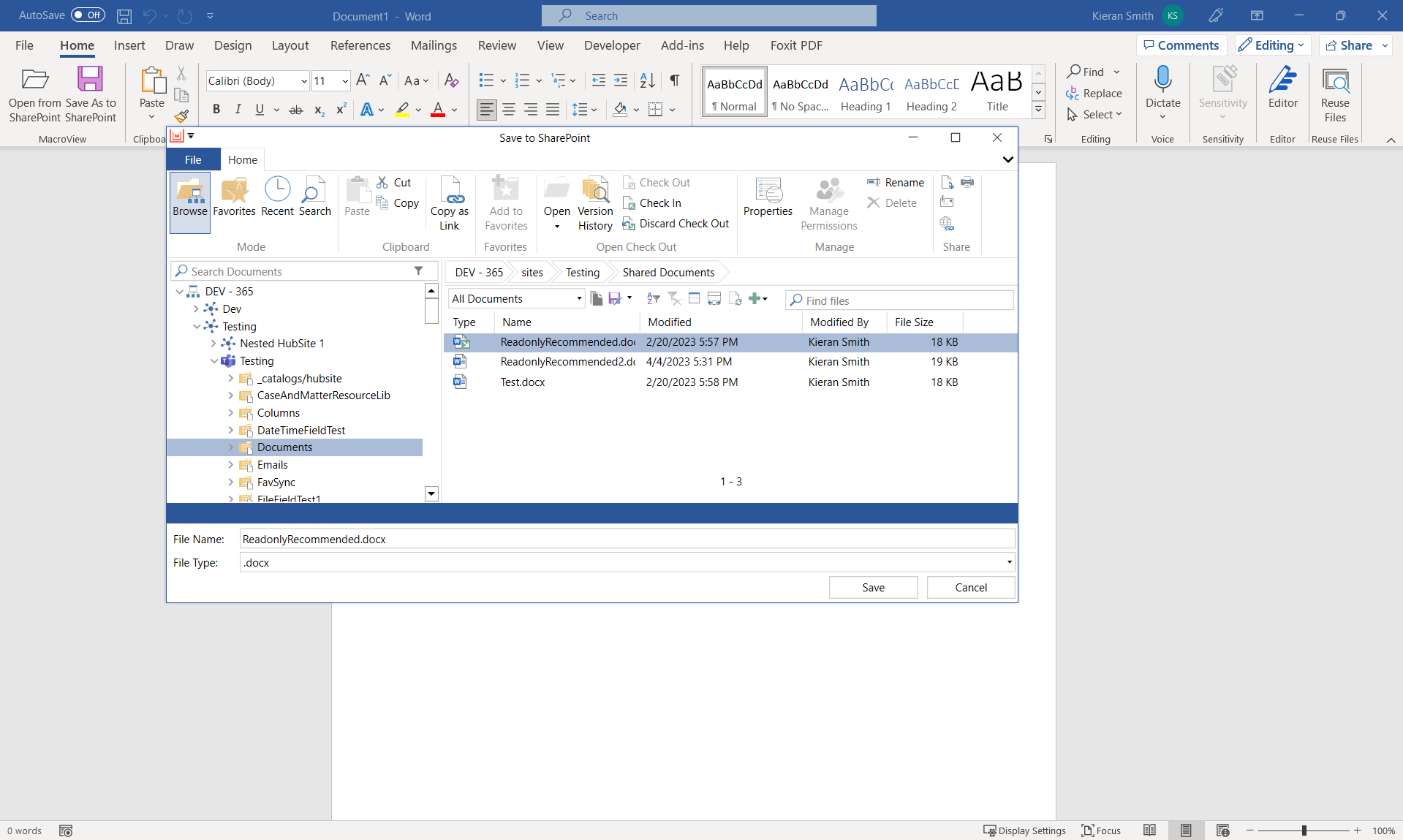The width and height of the screenshot is (1403, 840).
Task: Click Copy in dialog Clipboard group
Action: (x=398, y=203)
